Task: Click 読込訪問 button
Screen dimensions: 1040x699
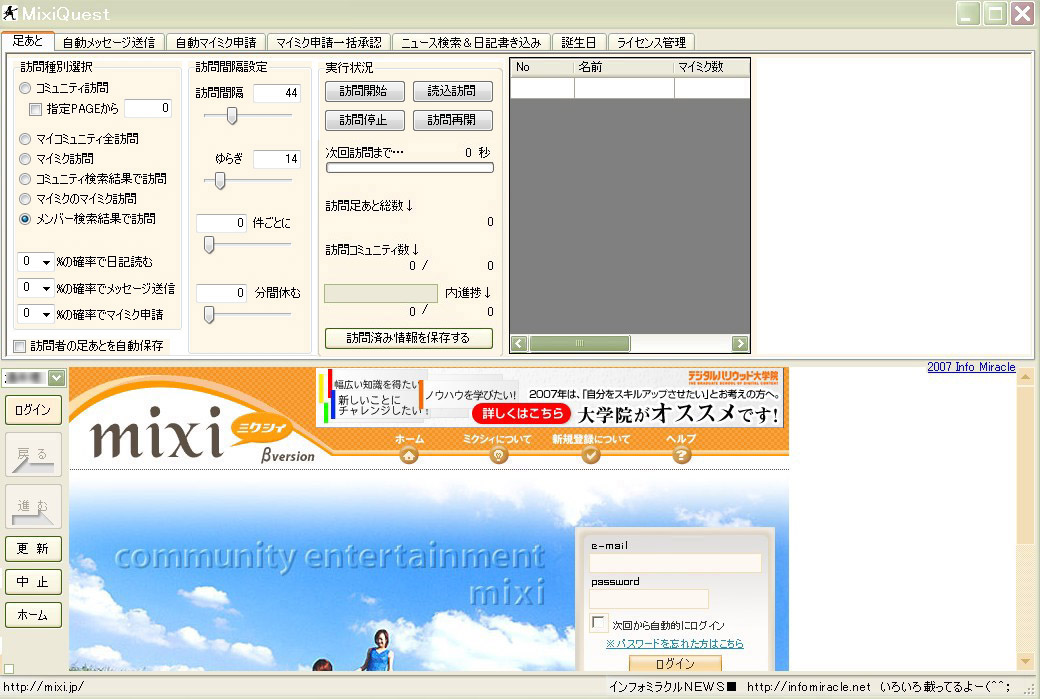Action: click(x=452, y=91)
